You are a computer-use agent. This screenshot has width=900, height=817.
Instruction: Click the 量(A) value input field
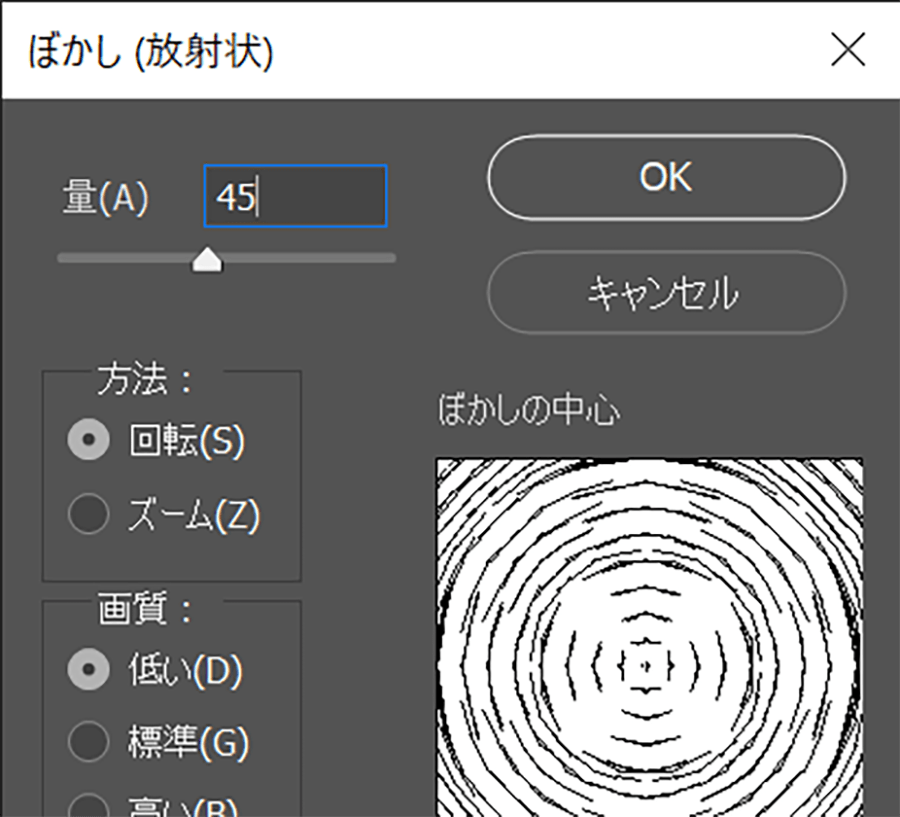[295, 197]
